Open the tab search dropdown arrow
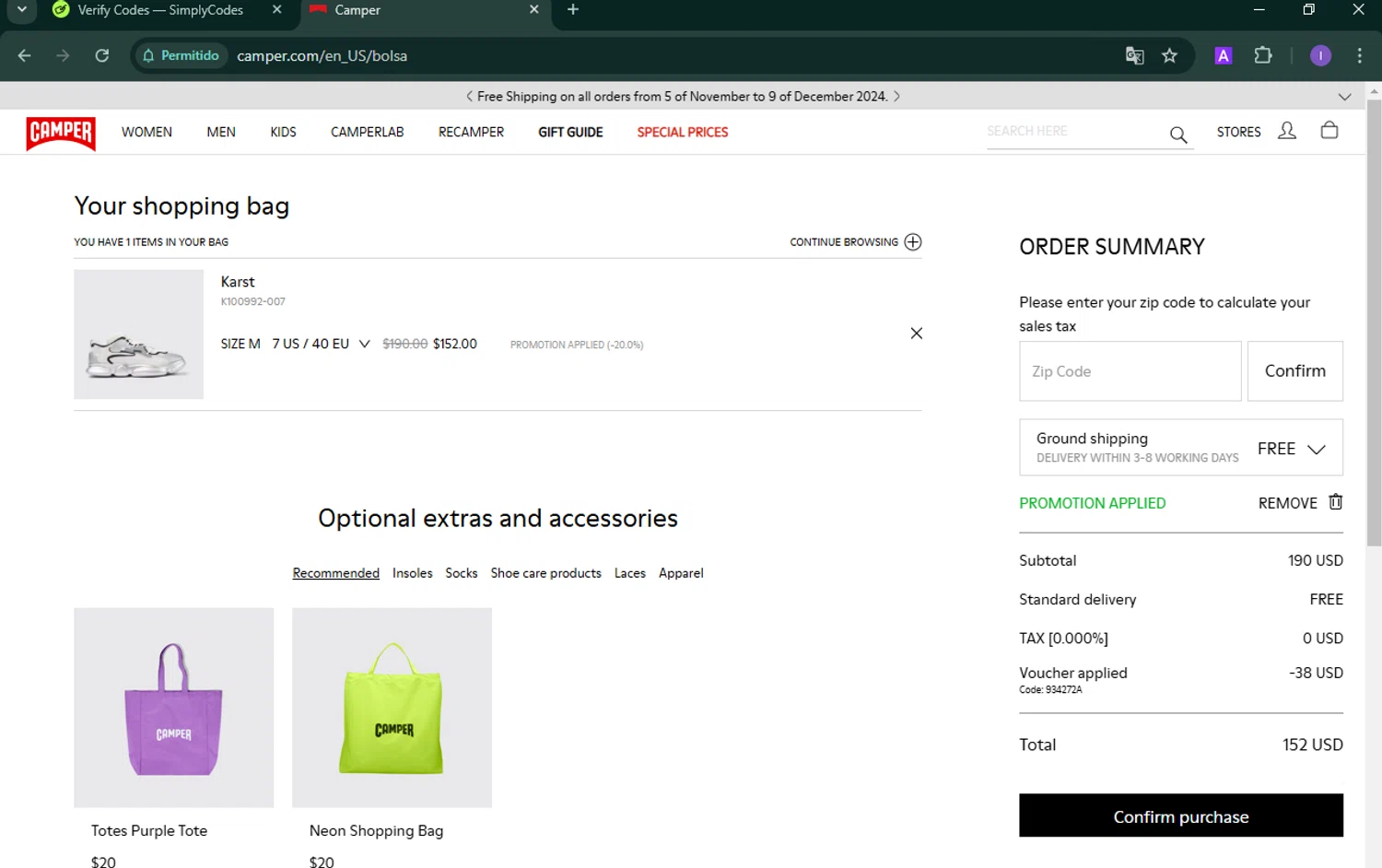Image resolution: width=1382 pixels, height=868 pixels. click(22, 10)
